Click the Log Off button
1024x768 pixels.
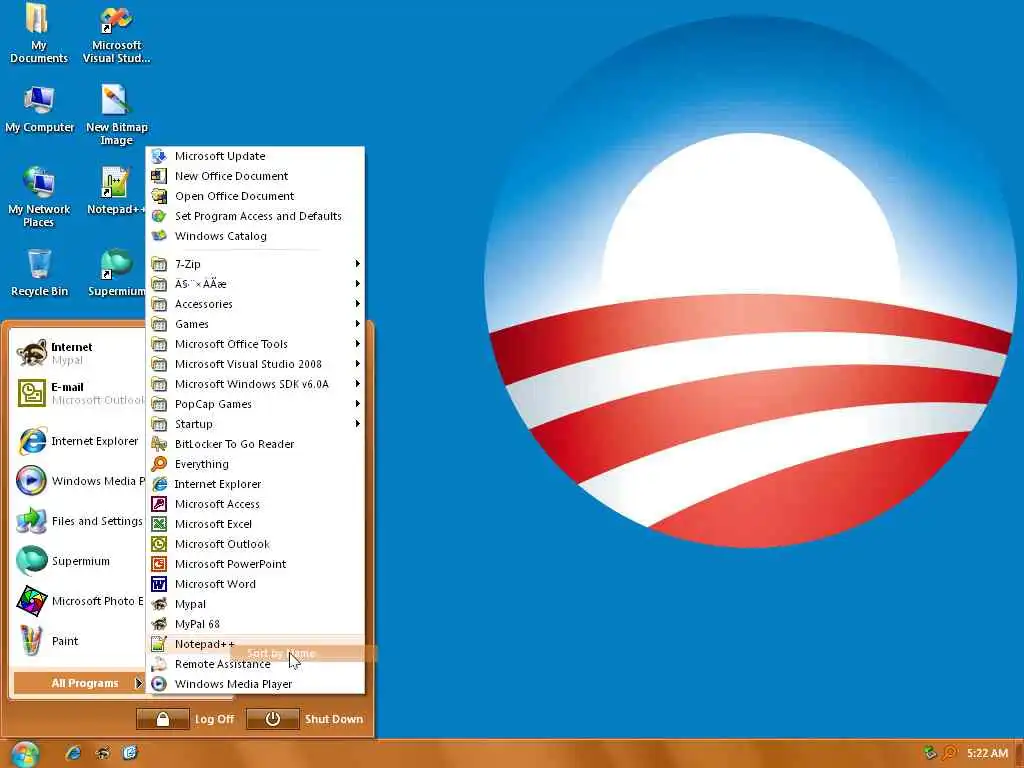(186, 719)
